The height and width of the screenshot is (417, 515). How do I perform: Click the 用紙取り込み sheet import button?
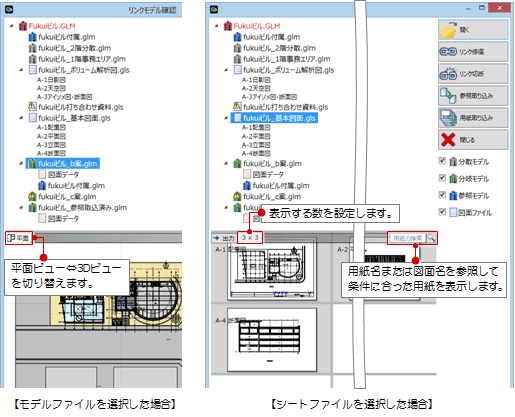[x=473, y=118]
